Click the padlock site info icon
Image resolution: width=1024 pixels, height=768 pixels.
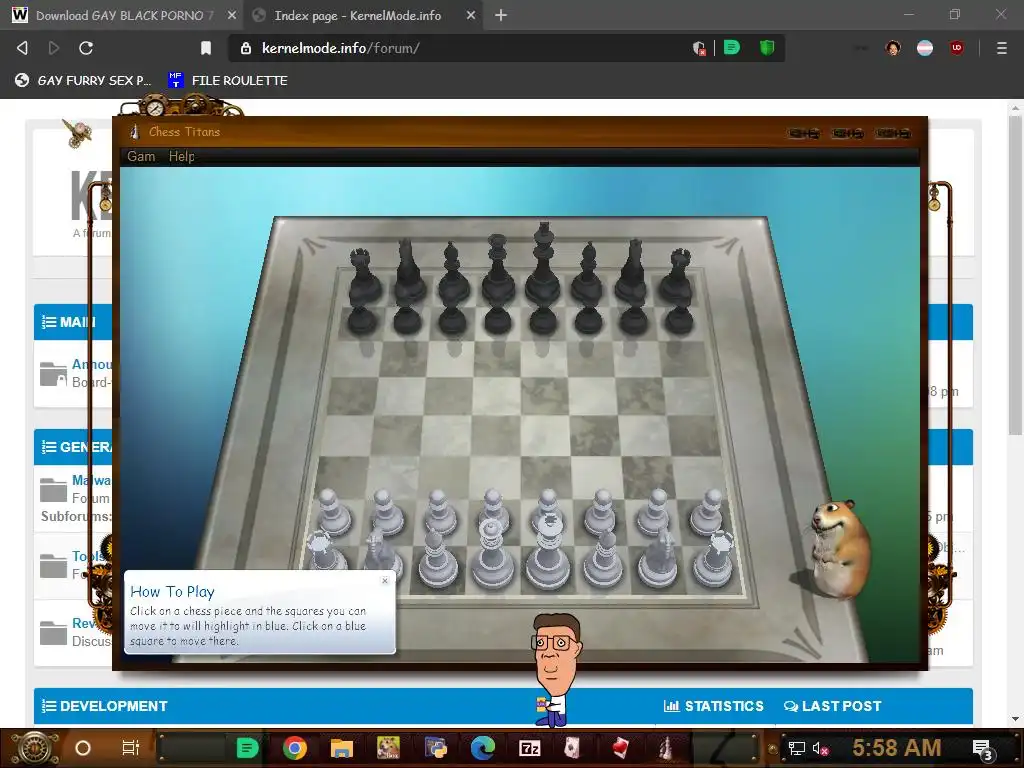point(246,48)
